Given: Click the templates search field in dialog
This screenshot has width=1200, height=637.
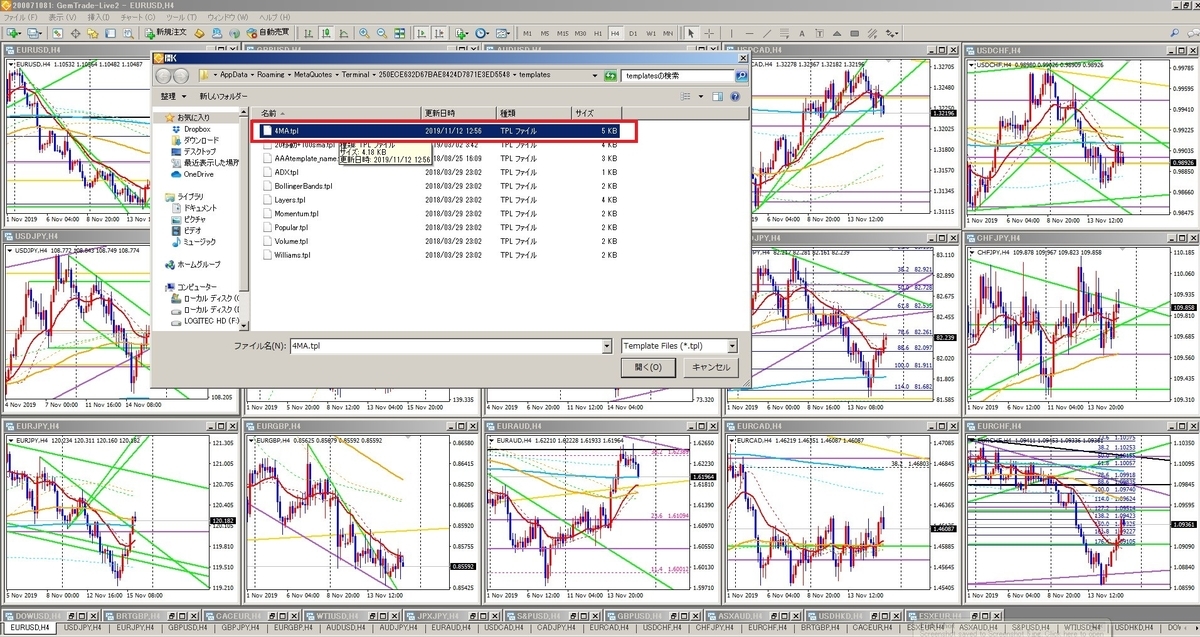Looking at the screenshot, I should click(x=679, y=75).
